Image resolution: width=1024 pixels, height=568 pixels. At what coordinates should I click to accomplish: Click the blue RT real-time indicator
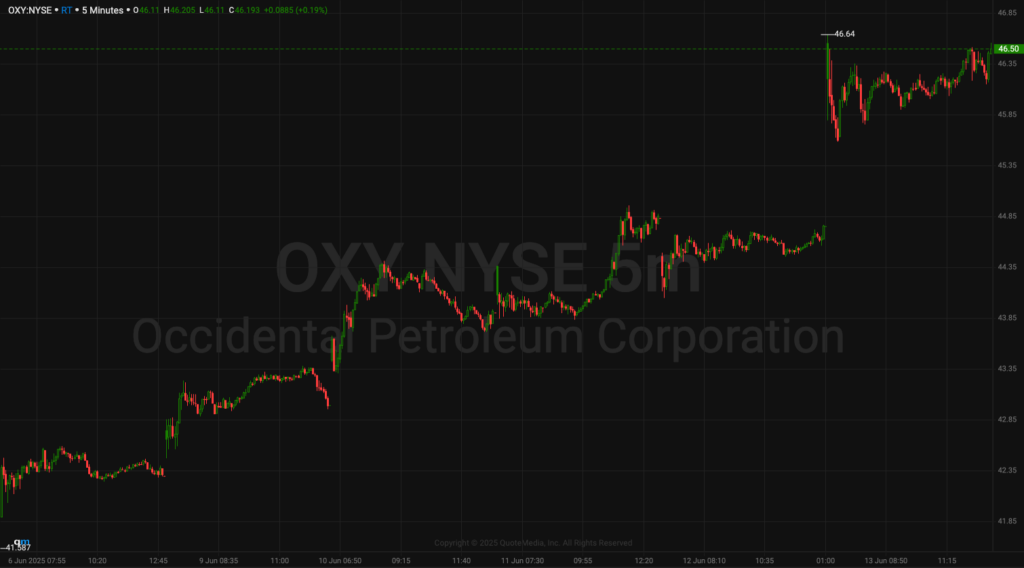(x=67, y=10)
